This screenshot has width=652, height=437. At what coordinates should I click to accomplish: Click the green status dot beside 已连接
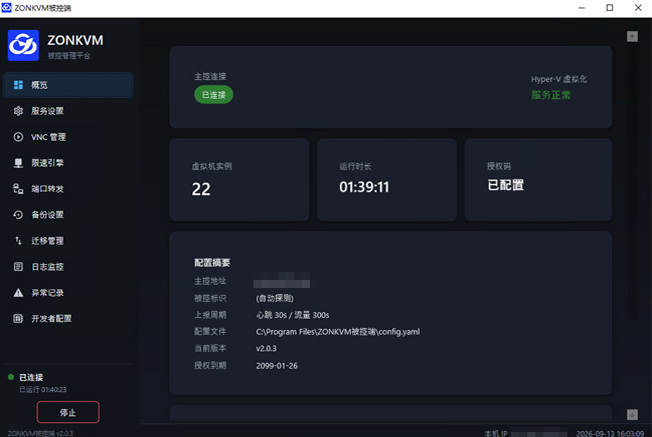11,377
